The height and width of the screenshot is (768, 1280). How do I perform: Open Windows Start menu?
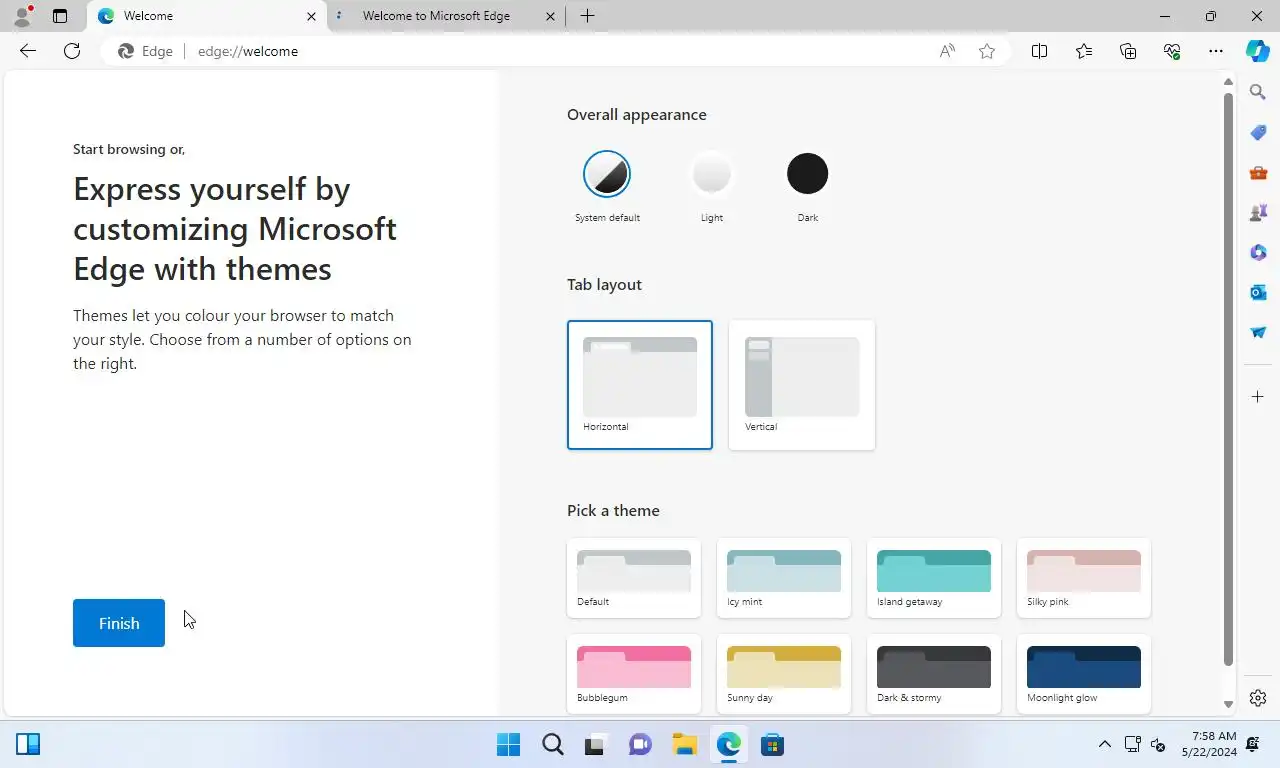pos(508,744)
